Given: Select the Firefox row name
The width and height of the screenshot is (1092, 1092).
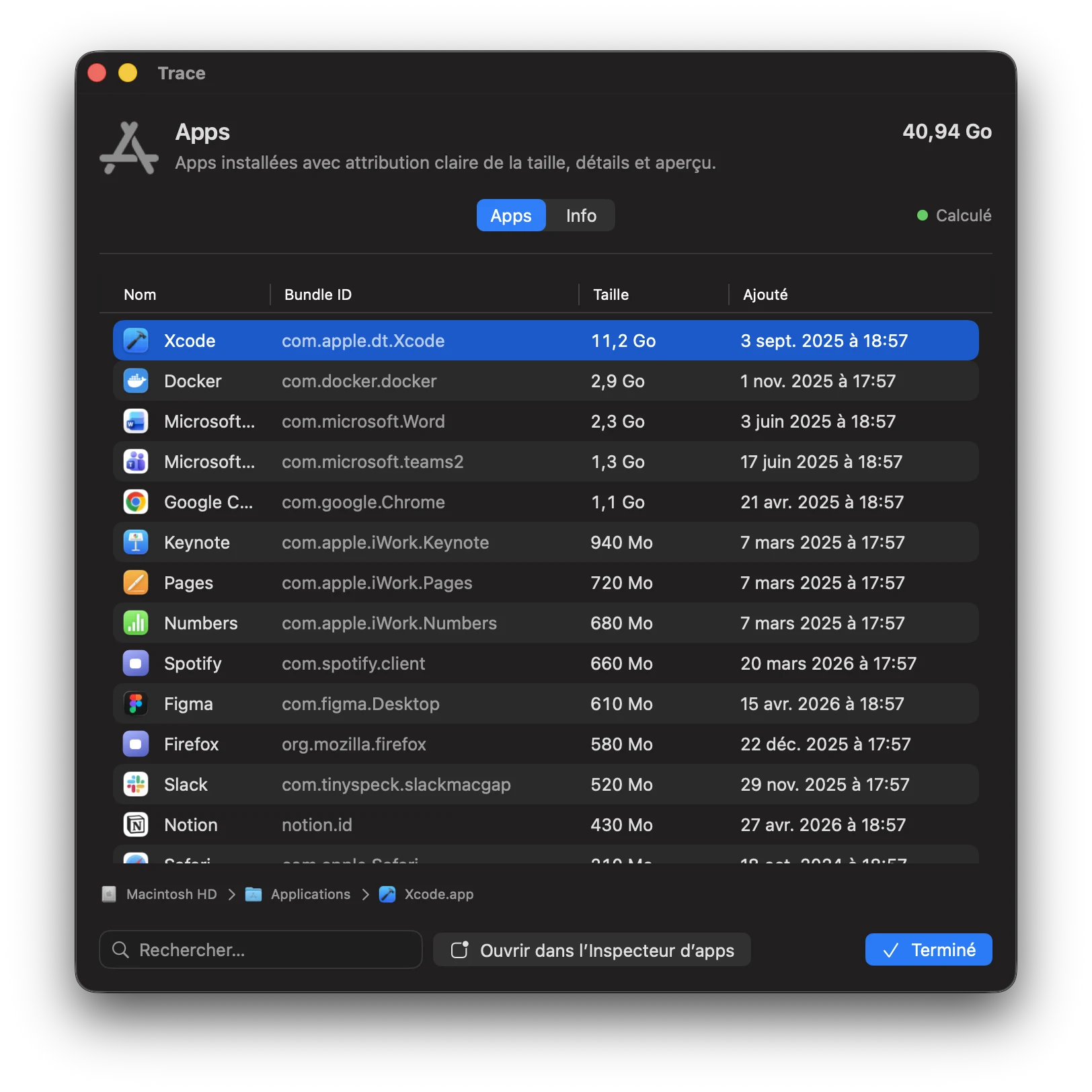Looking at the screenshot, I should 192,744.
